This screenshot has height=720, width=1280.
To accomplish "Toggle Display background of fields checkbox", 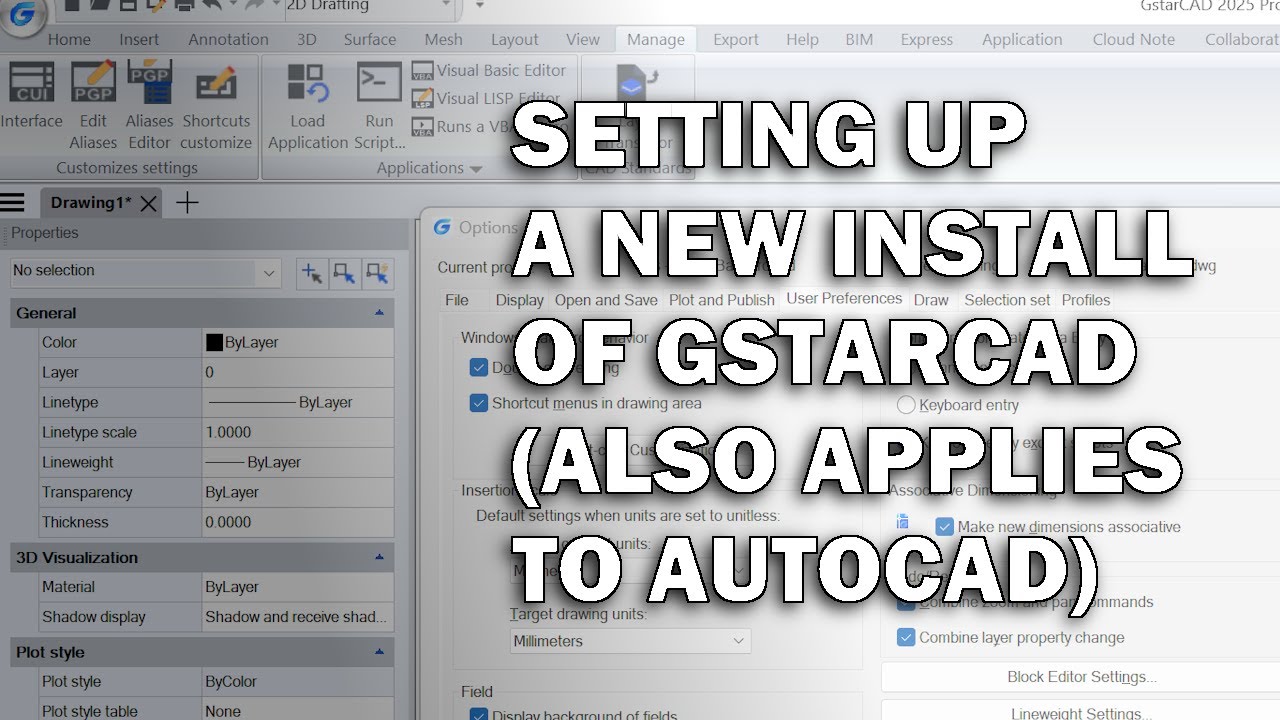I will click(479, 714).
